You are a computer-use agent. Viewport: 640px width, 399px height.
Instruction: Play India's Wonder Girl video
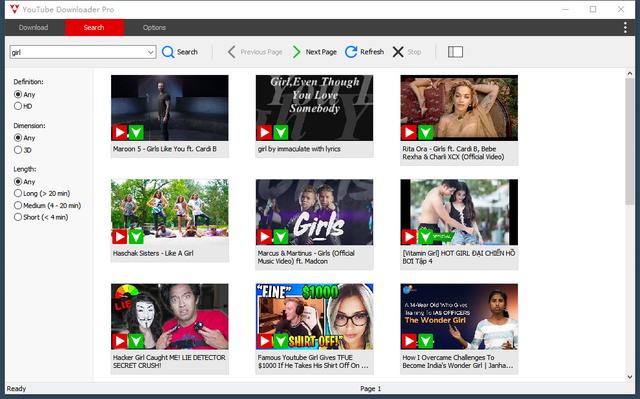(409, 341)
